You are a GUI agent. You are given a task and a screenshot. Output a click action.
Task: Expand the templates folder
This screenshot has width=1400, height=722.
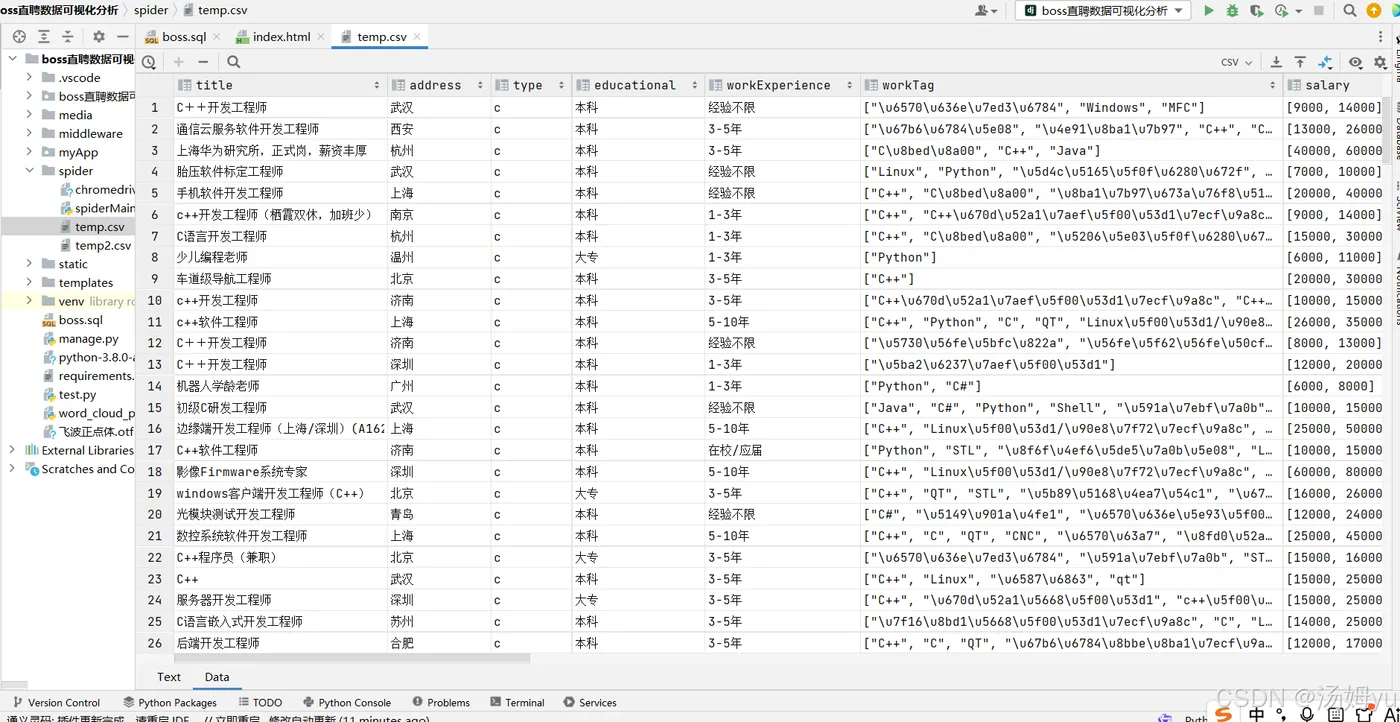tap(29, 283)
